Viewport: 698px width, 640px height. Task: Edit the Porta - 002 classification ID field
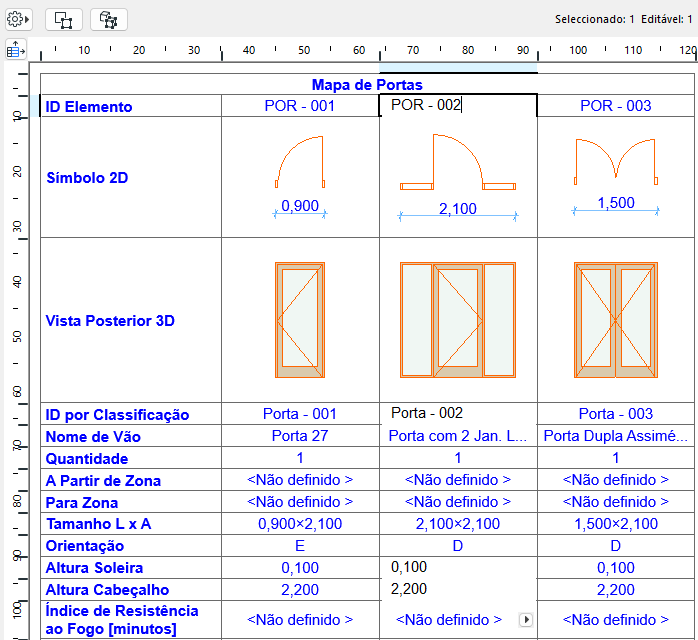458,413
